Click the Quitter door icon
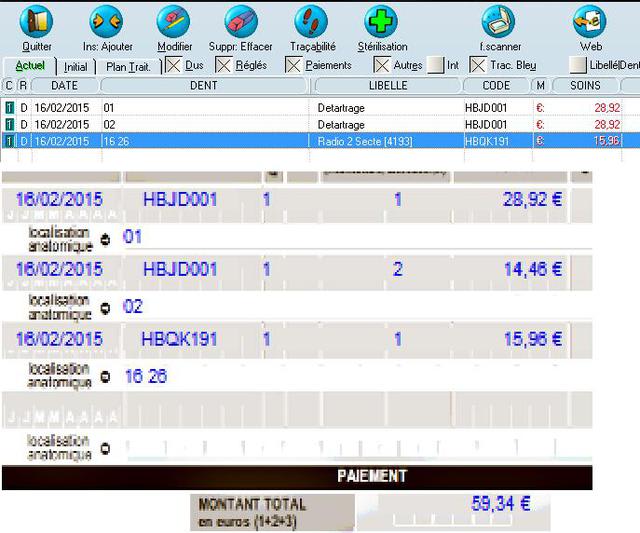640x533 pixels. pyautogui.click(x=36, y=21)
